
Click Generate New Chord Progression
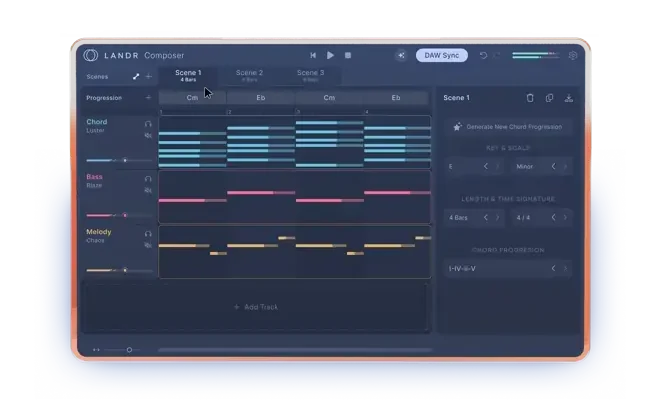(x=509, y=127)
